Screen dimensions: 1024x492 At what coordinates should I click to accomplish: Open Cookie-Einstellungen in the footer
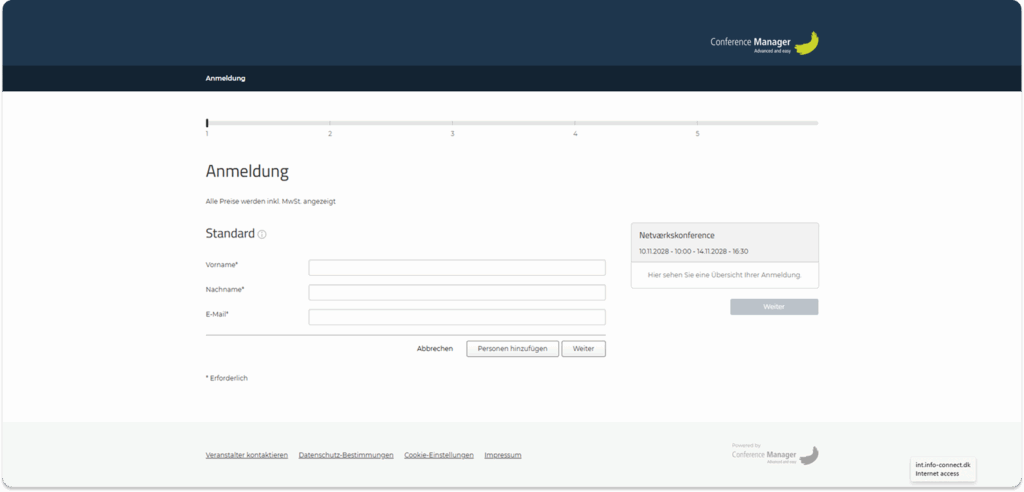pyautogui.click(x=438, y=455)
